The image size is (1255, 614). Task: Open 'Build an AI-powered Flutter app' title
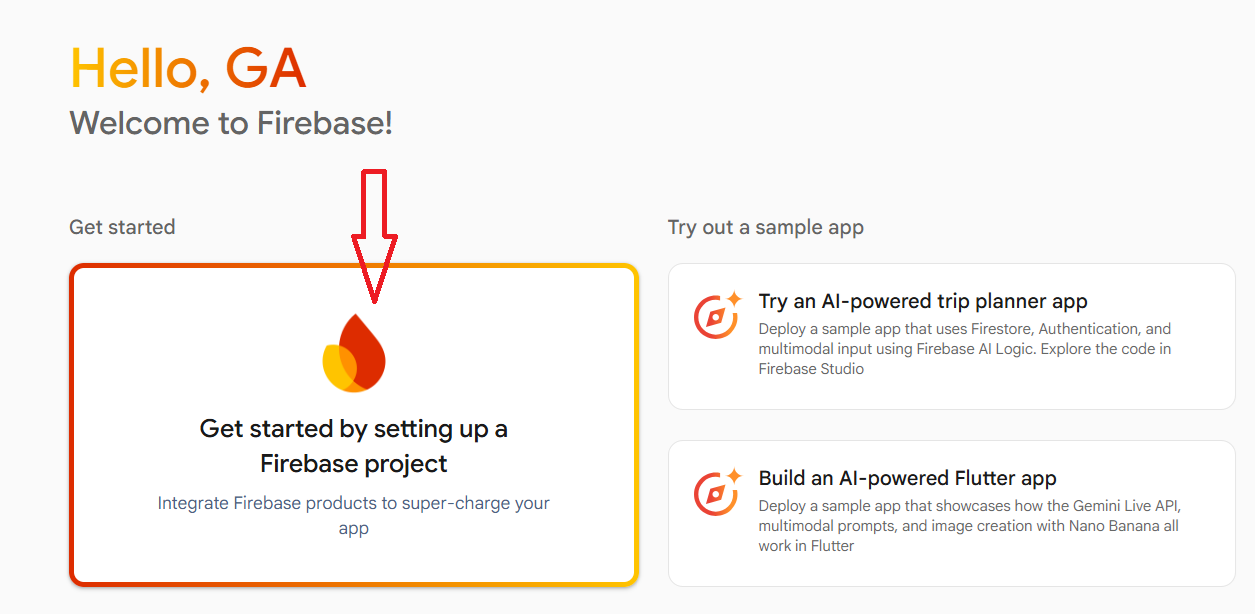pos(907,478)
